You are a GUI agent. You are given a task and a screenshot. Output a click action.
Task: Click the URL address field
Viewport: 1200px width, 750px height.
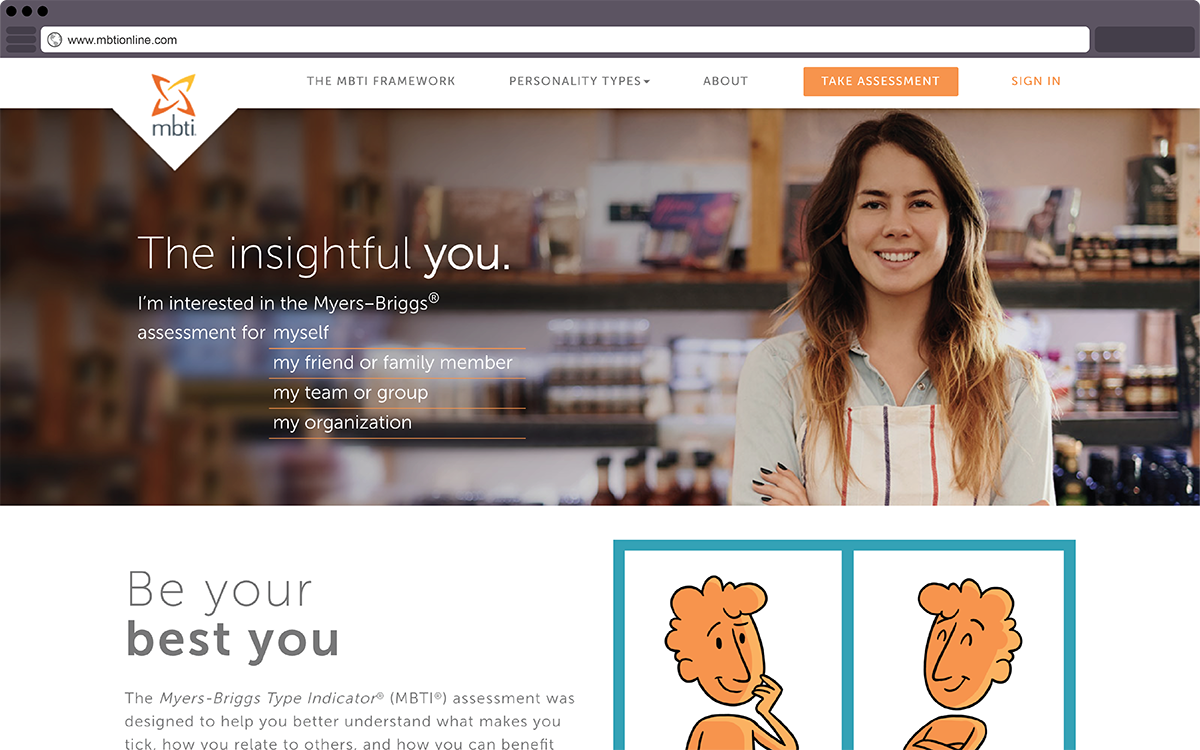565,40
